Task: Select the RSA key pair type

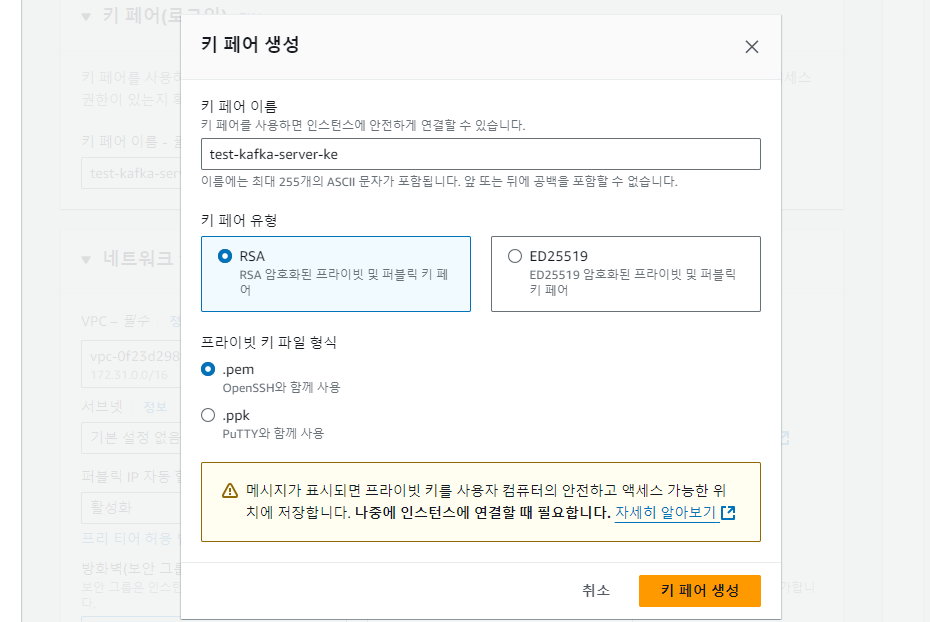Action: [225, 256]
